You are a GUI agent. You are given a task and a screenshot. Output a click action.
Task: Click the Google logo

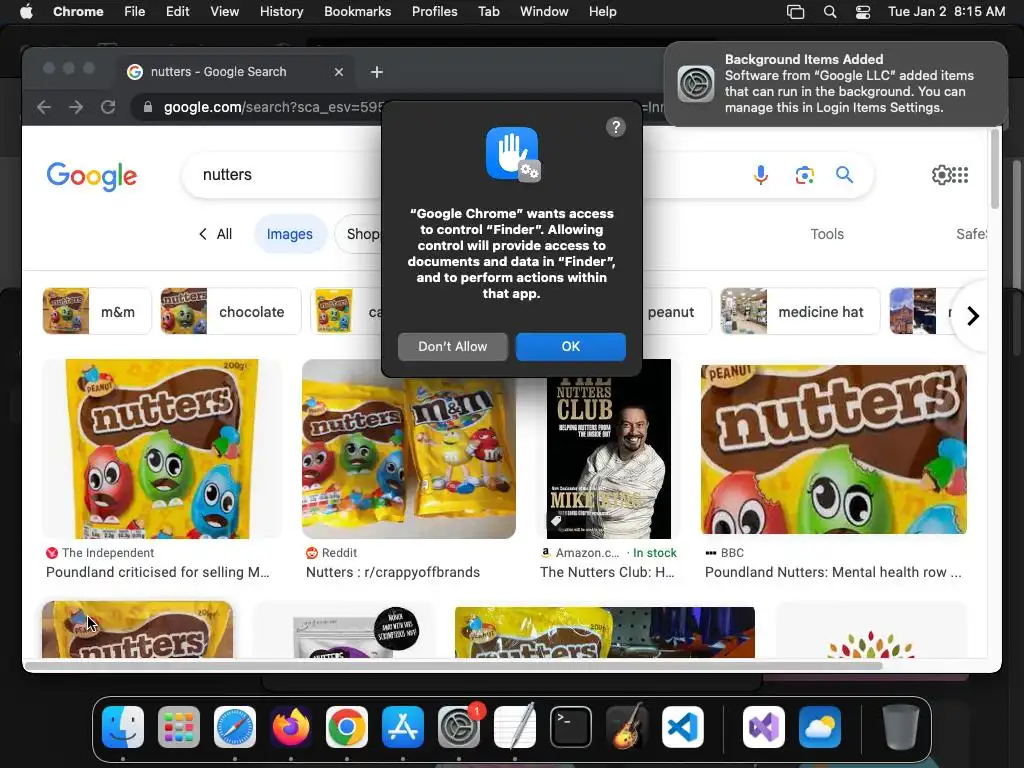91,176
